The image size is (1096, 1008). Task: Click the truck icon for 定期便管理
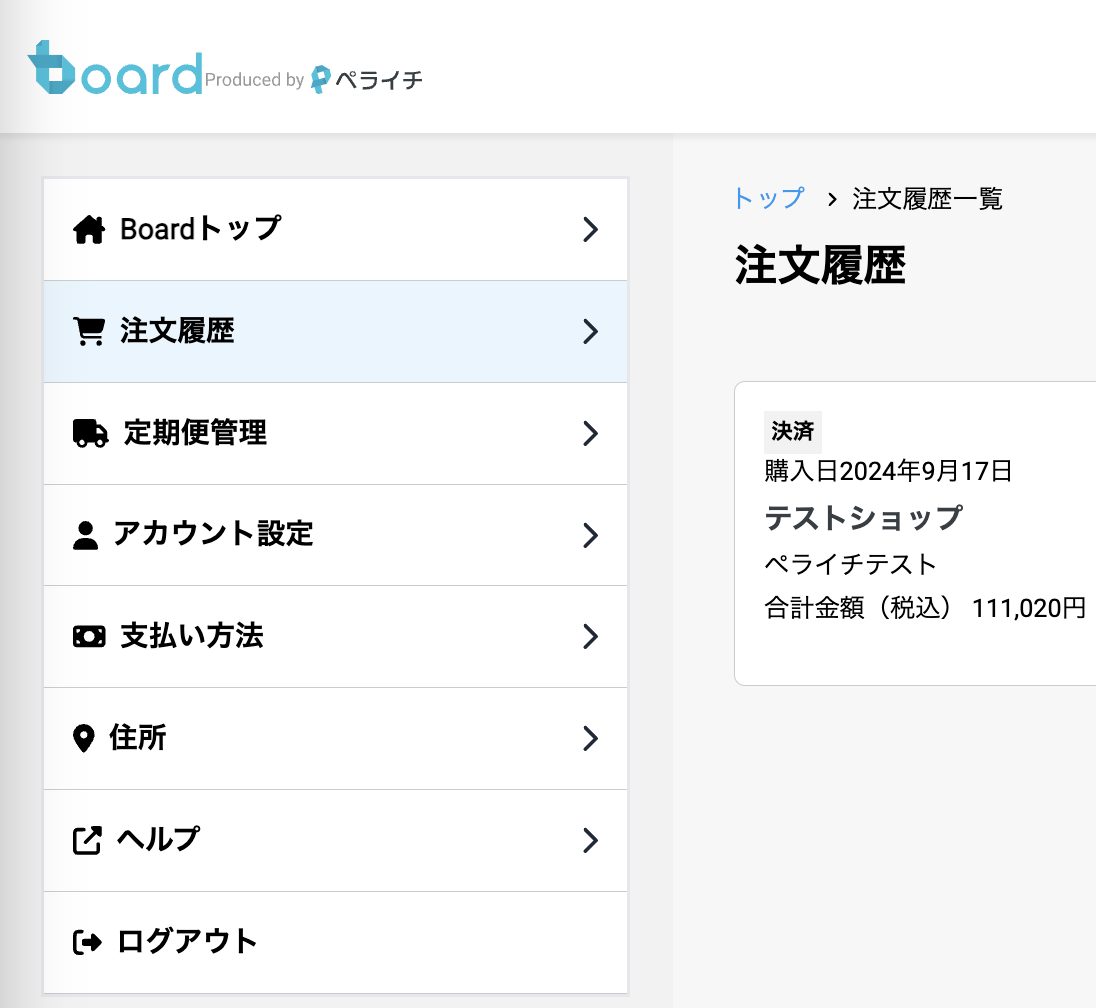(91, 433)
